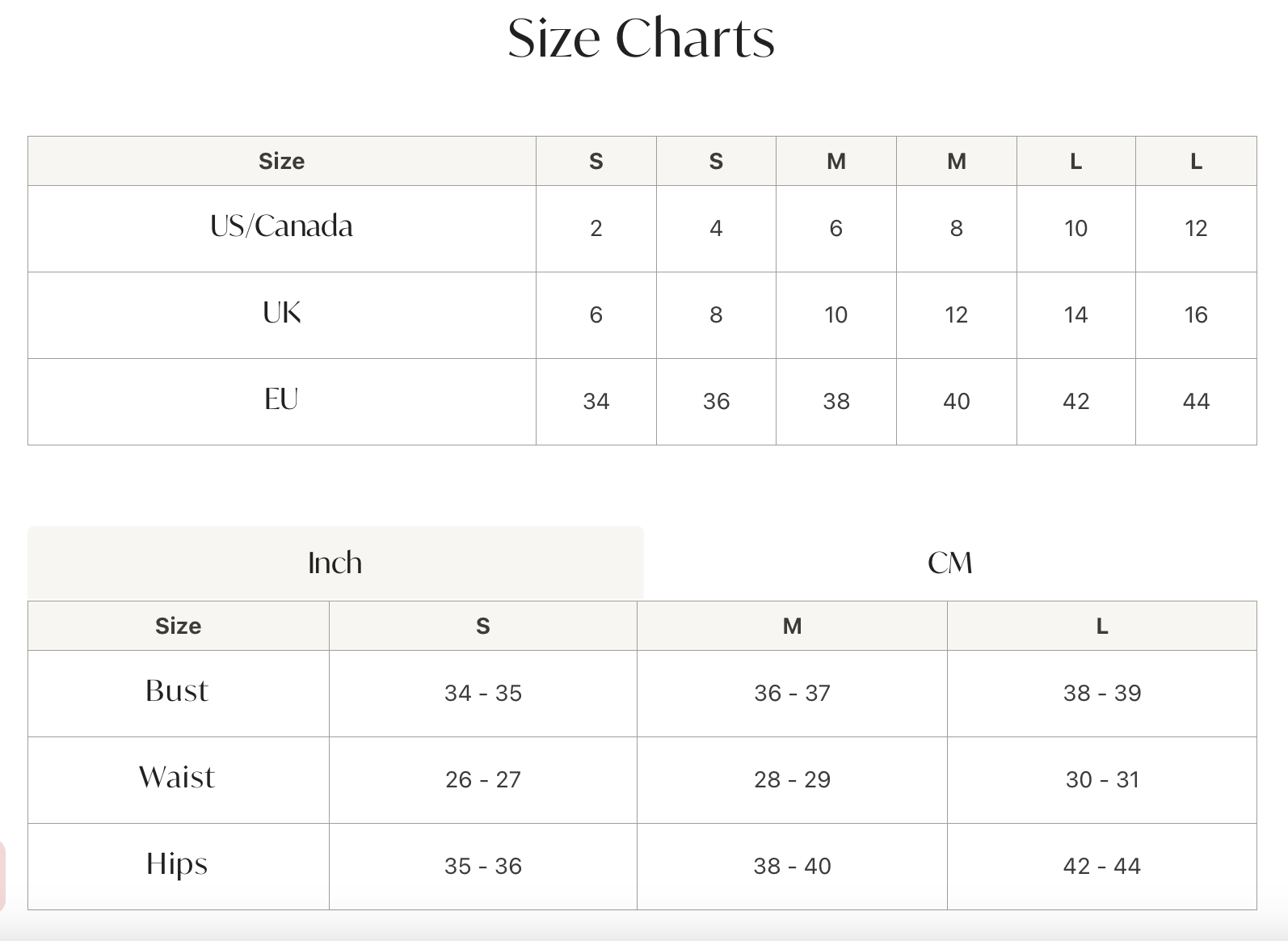Select the hips measurement 38 - 40
The width and height of the screenshot is (1288, 941).
pos(792,867)
